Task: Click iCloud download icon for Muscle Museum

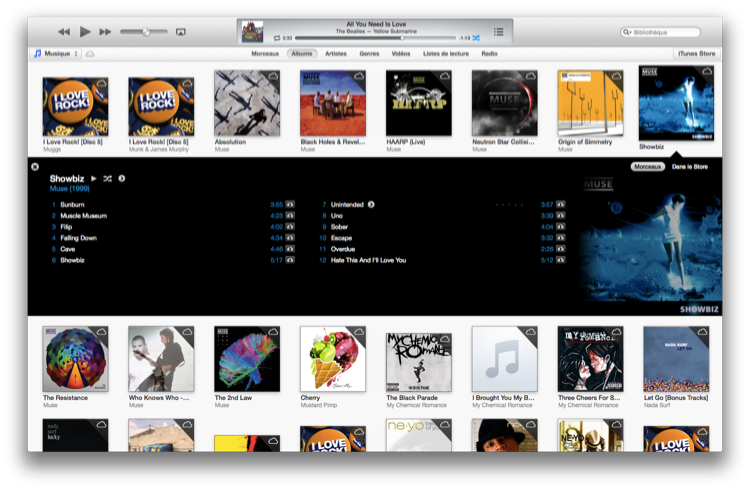Action: click(290, 215)
